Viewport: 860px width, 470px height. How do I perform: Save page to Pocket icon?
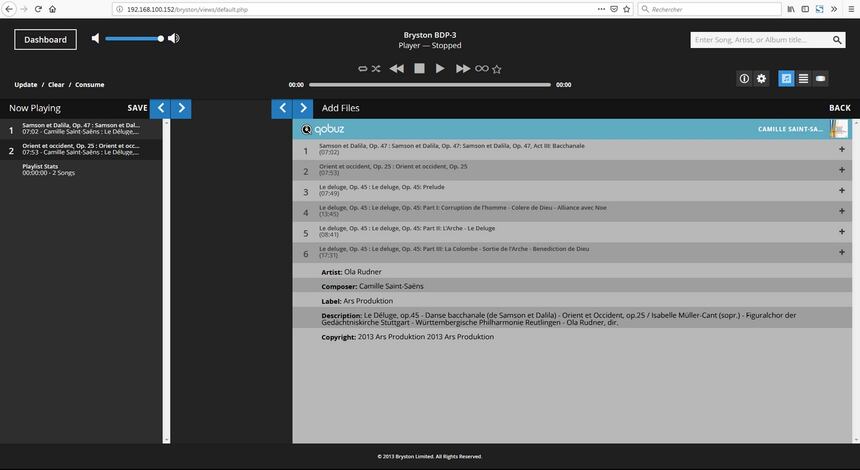click(x=614, y=9)
